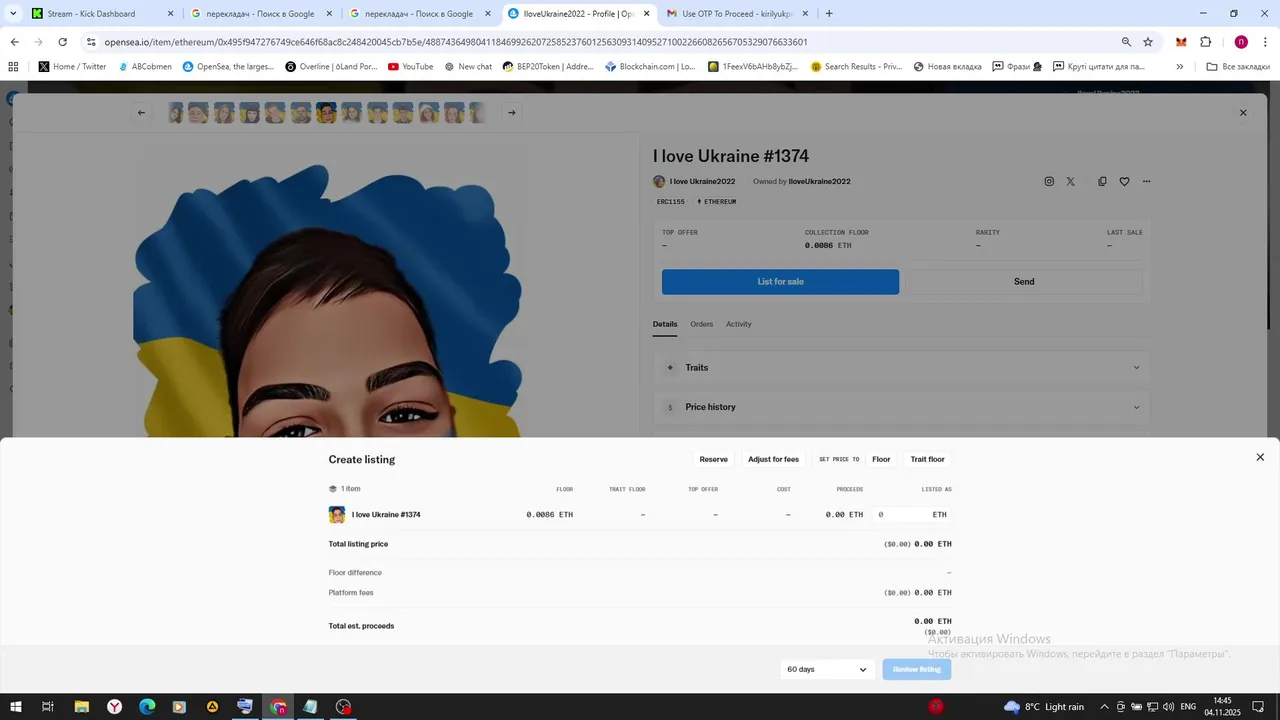The image size is (1280, 720).
Task: Open owner IloveUkraine2022 profile link
Action: click(x=819, y=182)
